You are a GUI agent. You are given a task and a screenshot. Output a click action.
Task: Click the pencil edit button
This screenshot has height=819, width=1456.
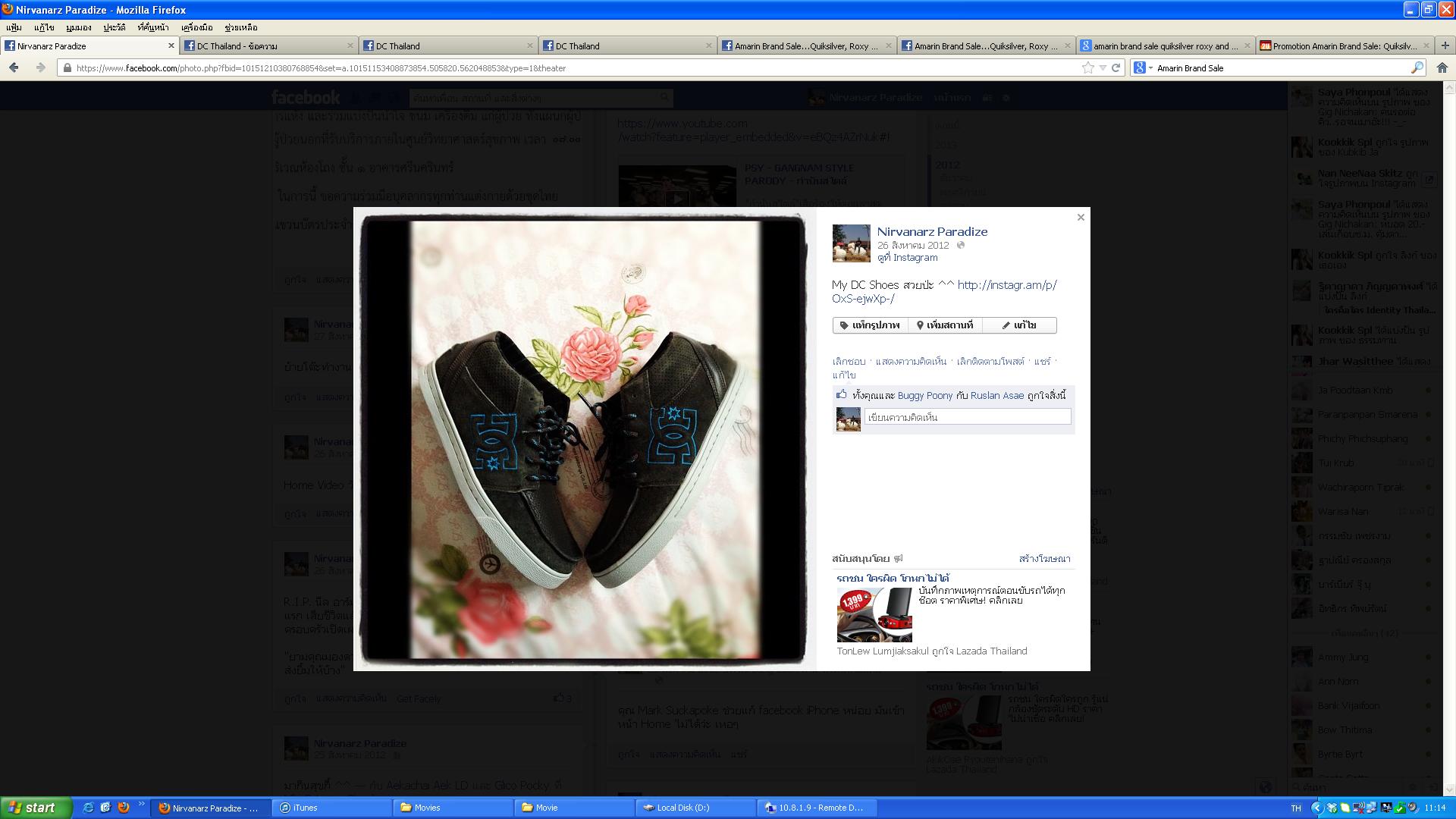[1018, 325]
